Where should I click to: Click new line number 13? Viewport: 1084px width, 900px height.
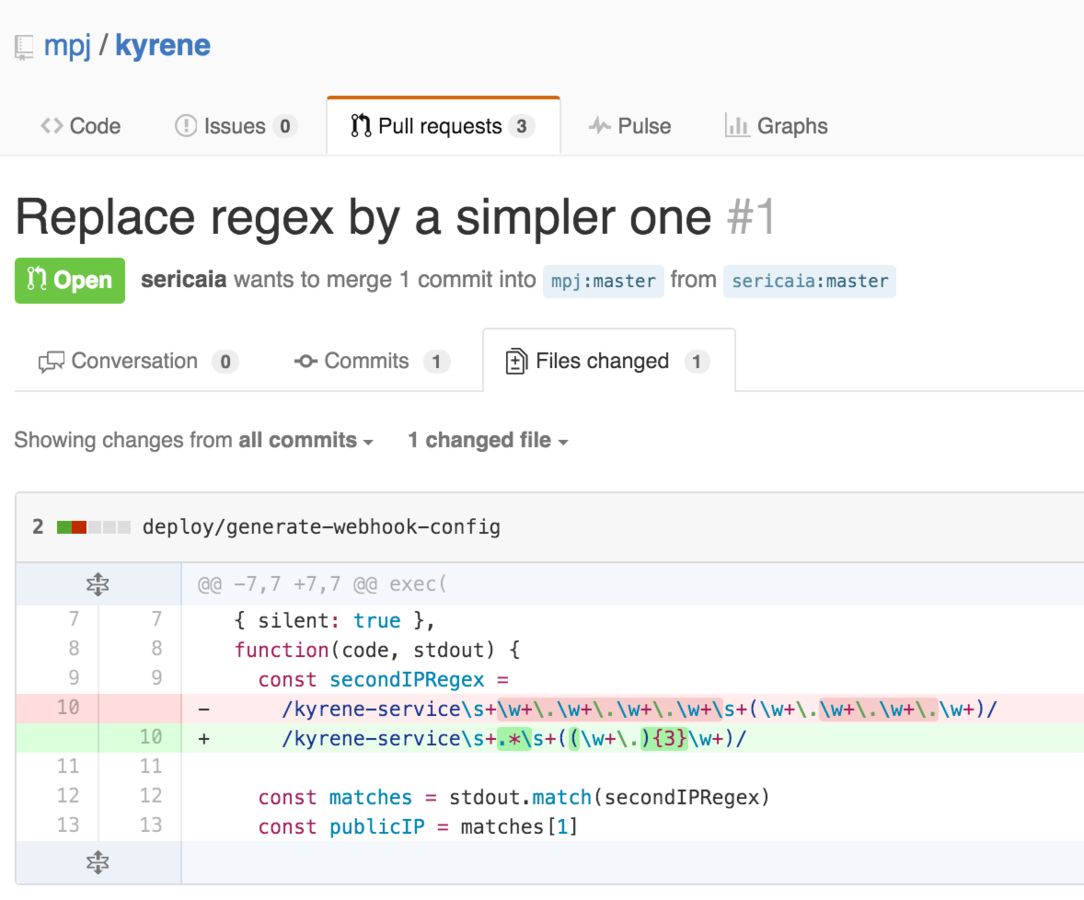[x=151, y=825]
